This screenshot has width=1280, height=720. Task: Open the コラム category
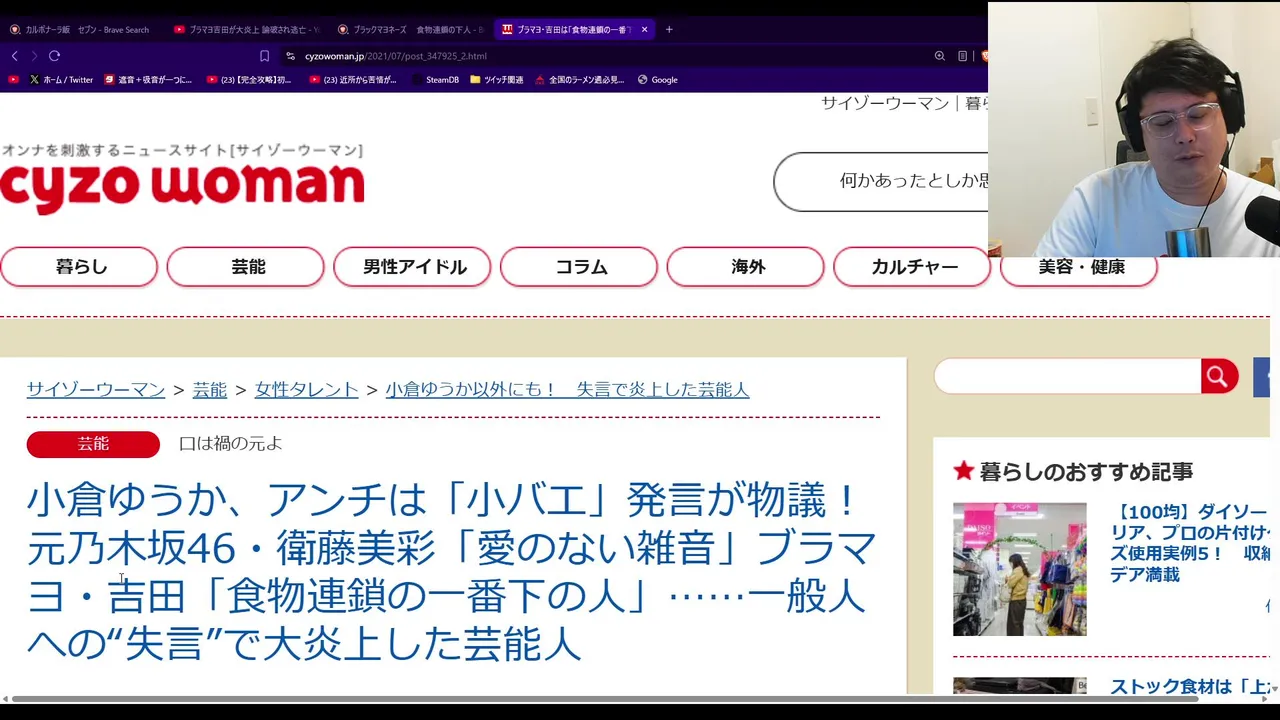tap(579, 267)
